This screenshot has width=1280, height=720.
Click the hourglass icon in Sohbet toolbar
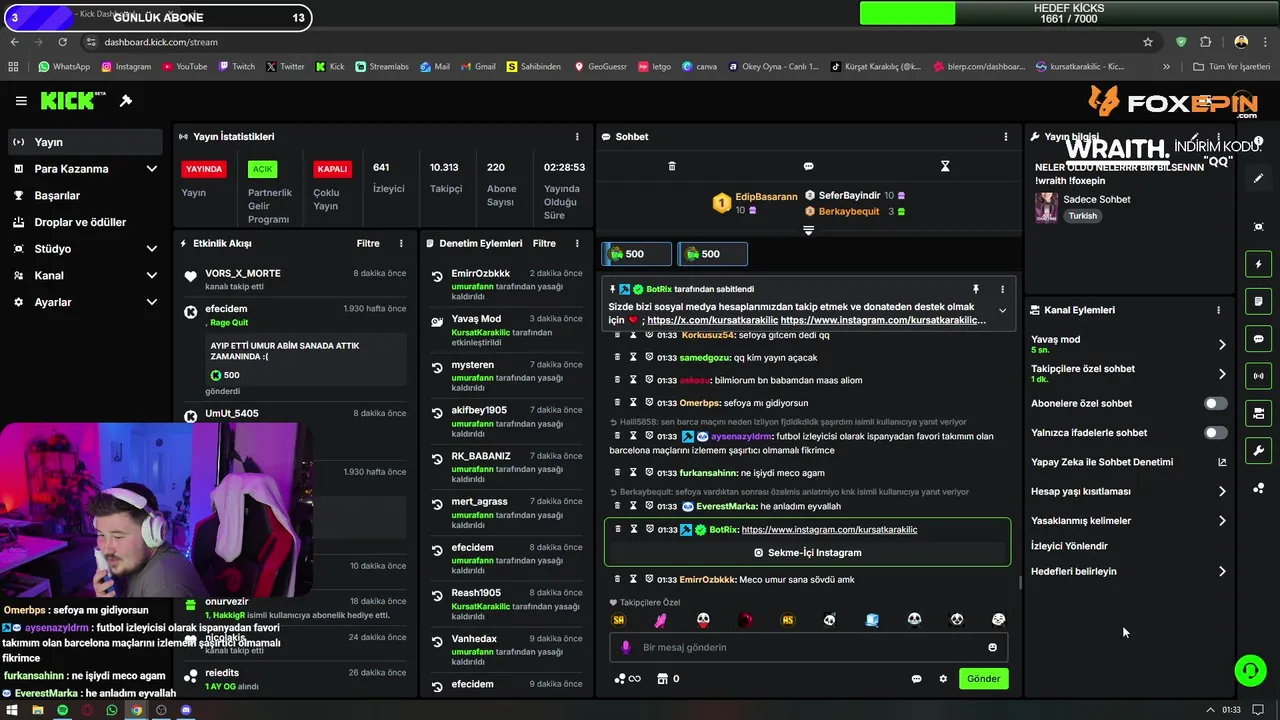(x=945, y=166)
